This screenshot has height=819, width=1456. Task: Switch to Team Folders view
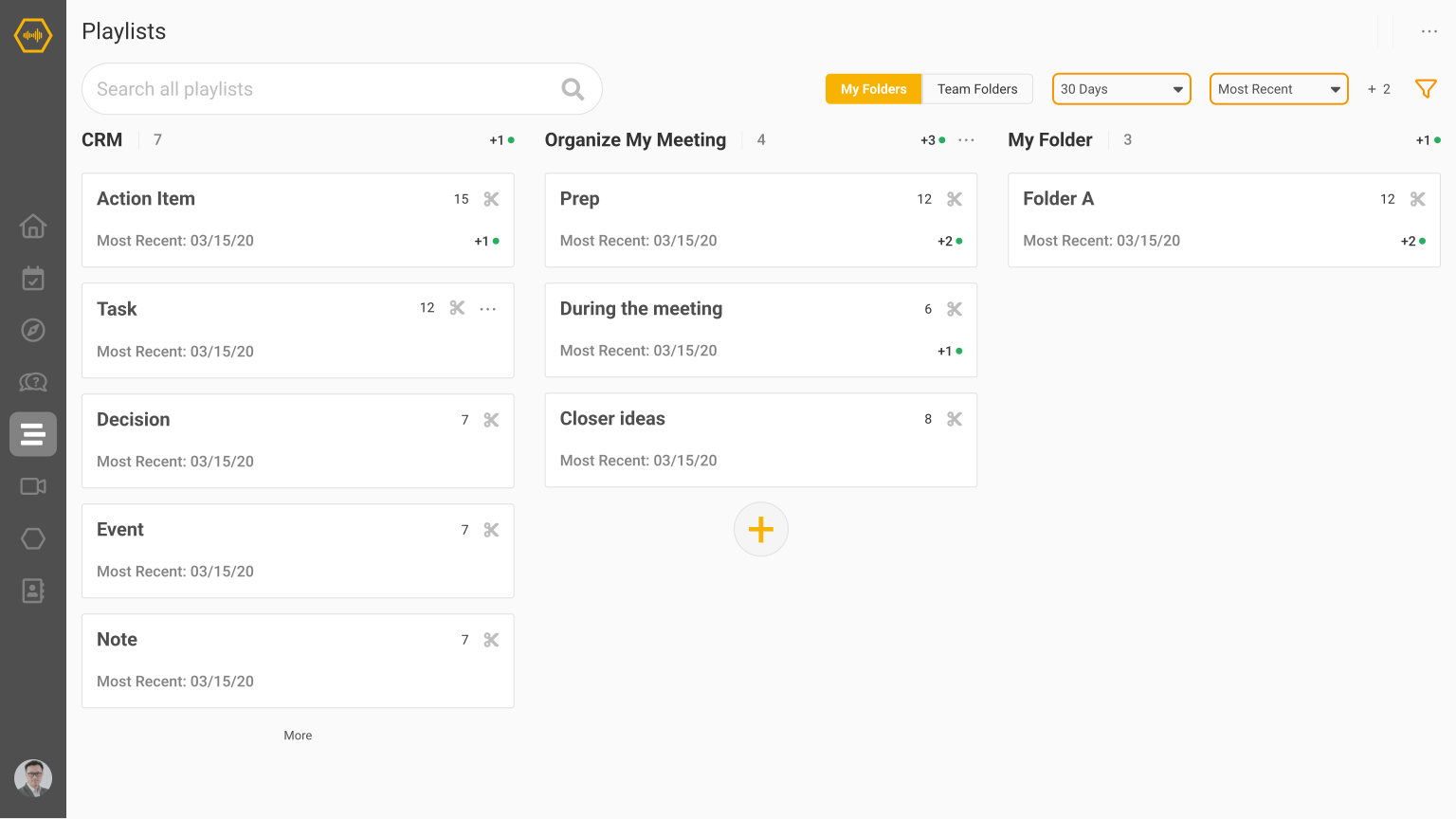click(x=977, y=89)
